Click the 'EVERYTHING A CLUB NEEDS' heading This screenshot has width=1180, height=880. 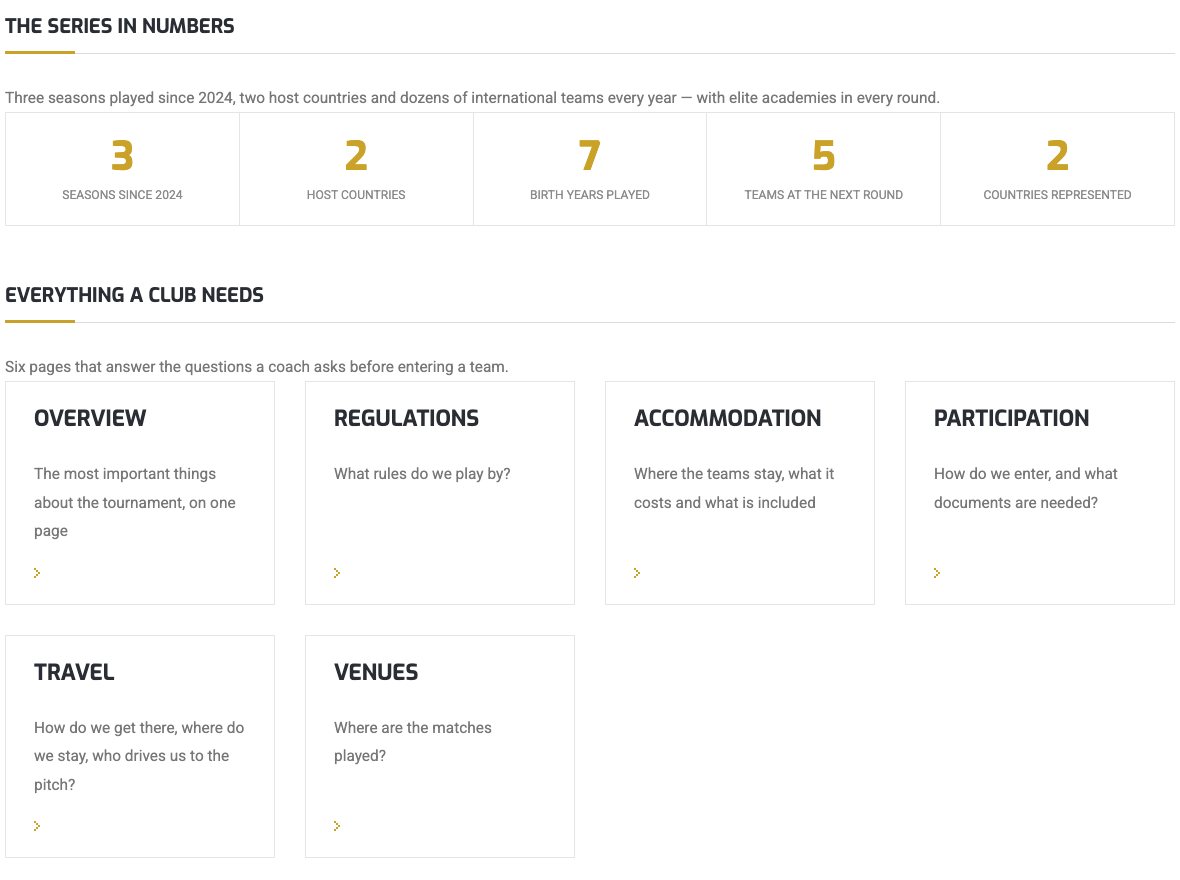pyautogui.click(x=135, y=295)
